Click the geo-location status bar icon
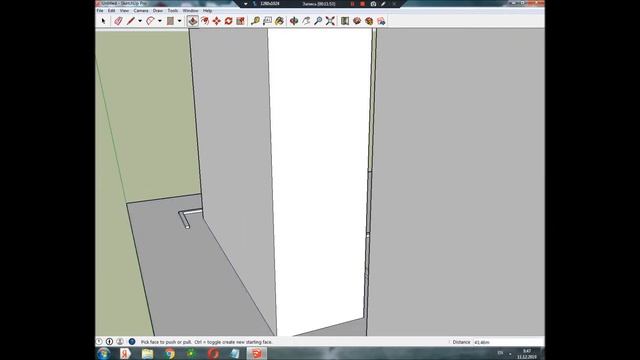 pyautogui.click(x=99, y=341)
